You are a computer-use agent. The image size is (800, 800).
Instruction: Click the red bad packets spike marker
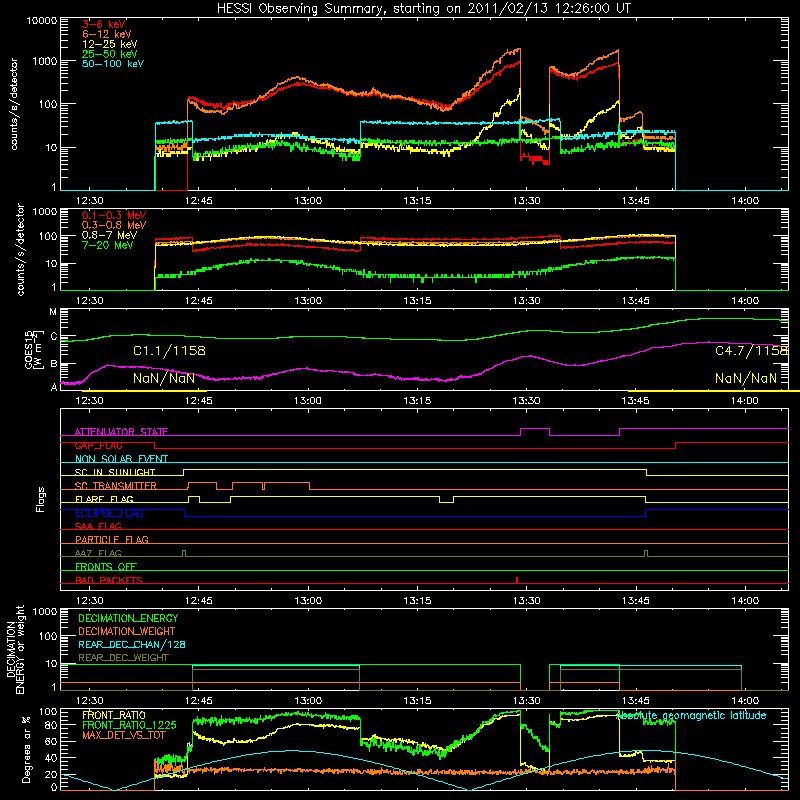click(x=517, y=580)
